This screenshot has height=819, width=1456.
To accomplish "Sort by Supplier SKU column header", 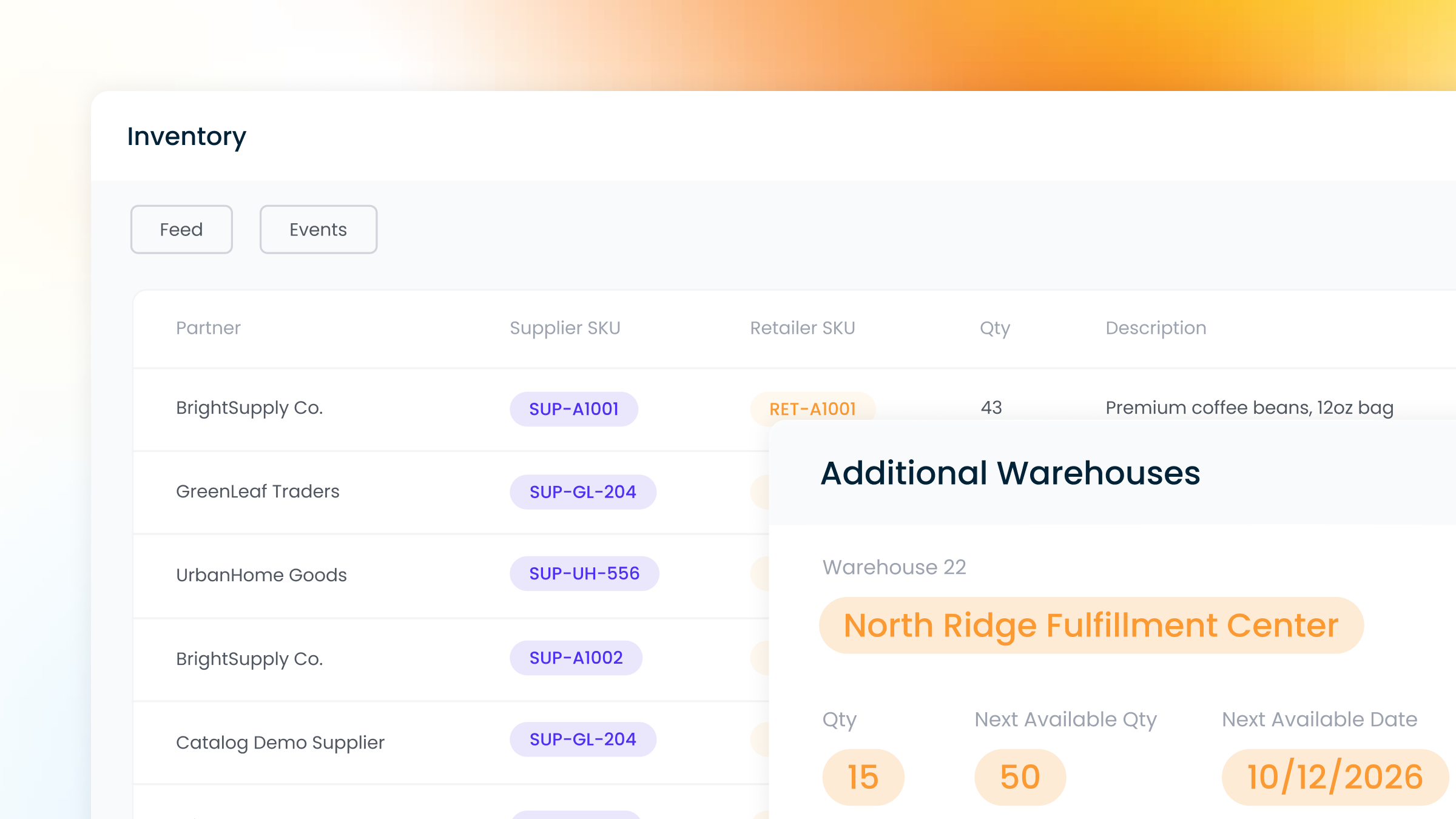I will [x=564, y=328].
